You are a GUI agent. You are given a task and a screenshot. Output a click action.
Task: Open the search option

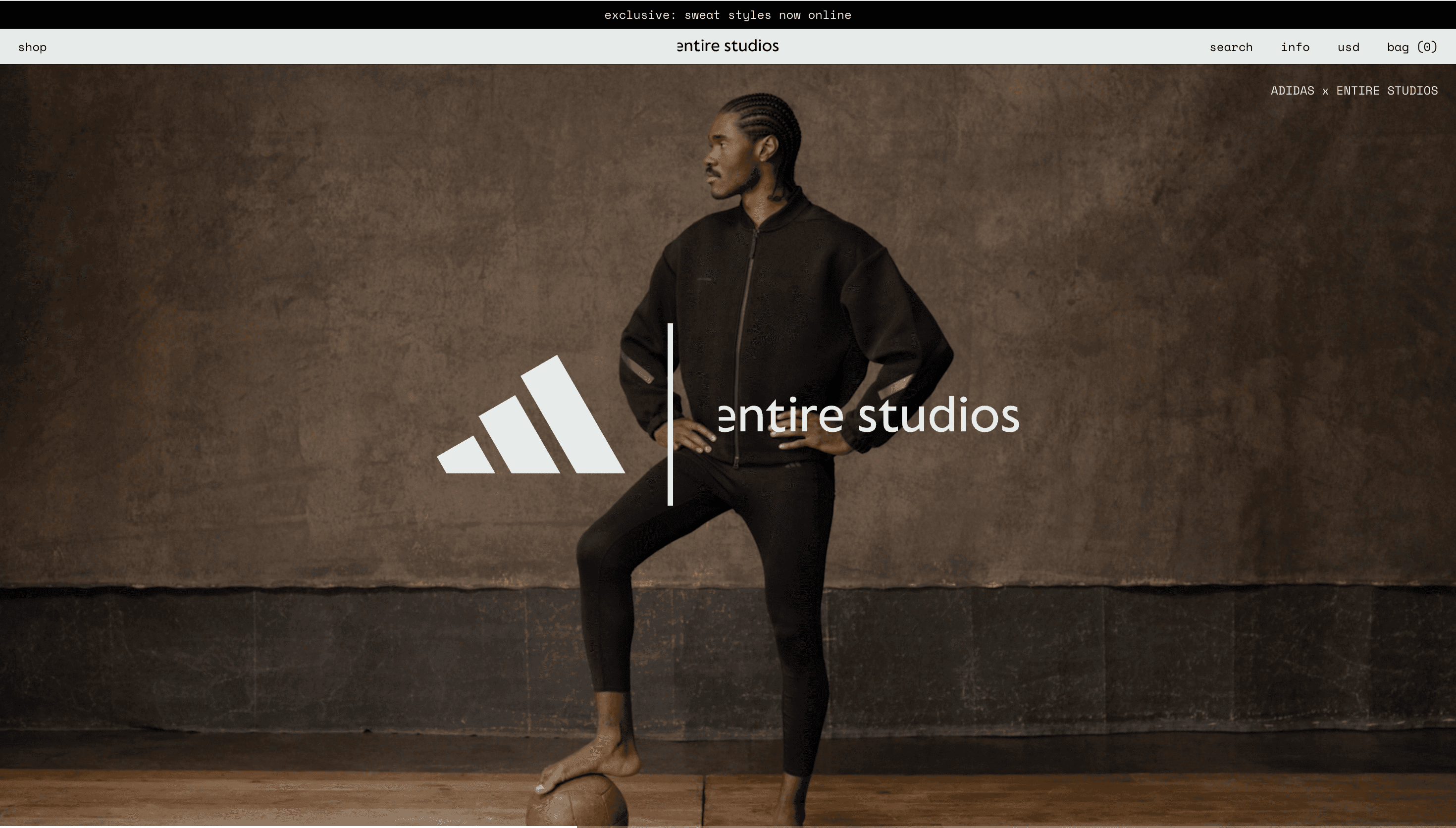click(x=1231, y=47)
